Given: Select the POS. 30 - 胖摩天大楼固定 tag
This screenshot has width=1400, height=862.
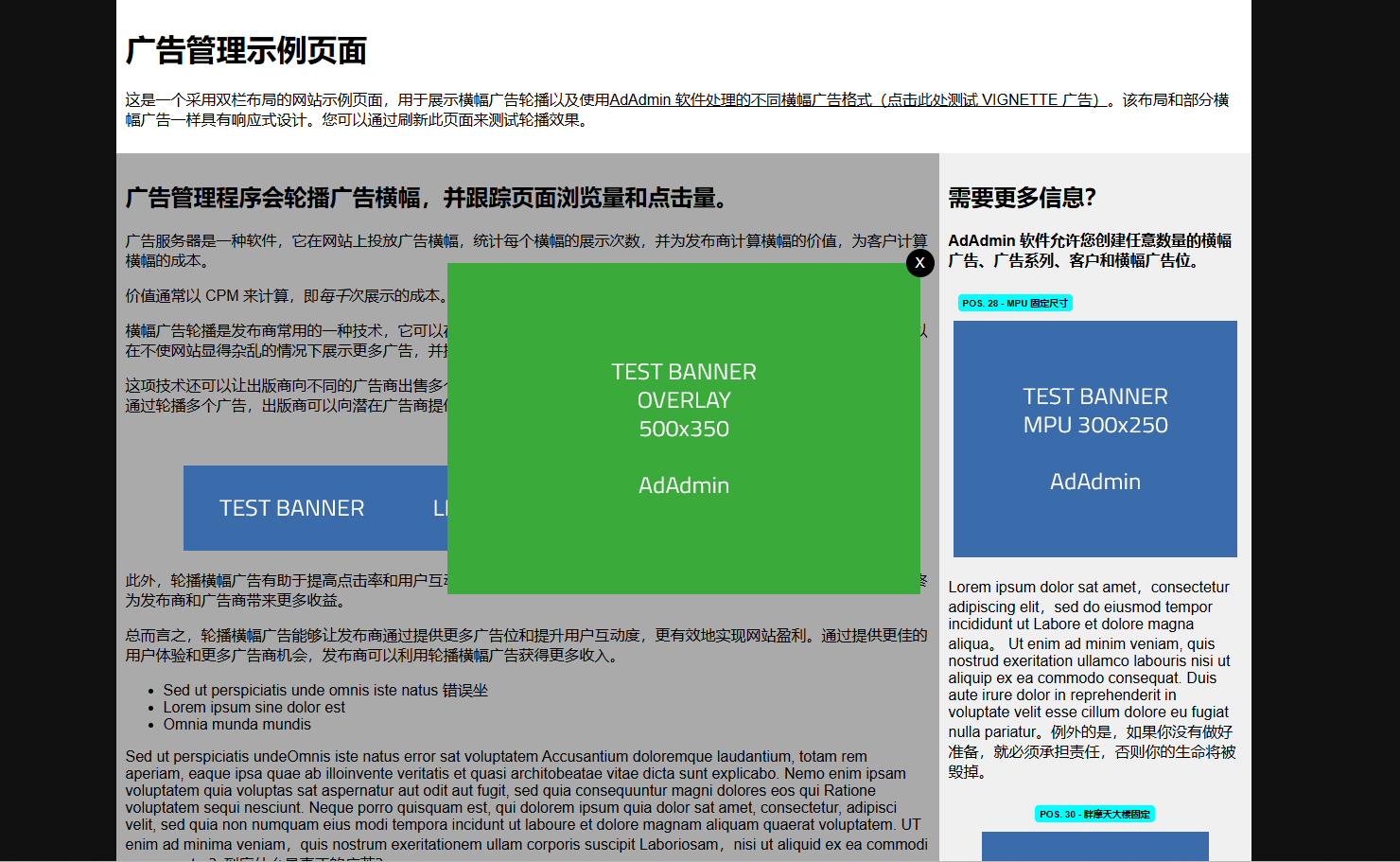Looking at the screenshot, I should tap(1095, 814).
